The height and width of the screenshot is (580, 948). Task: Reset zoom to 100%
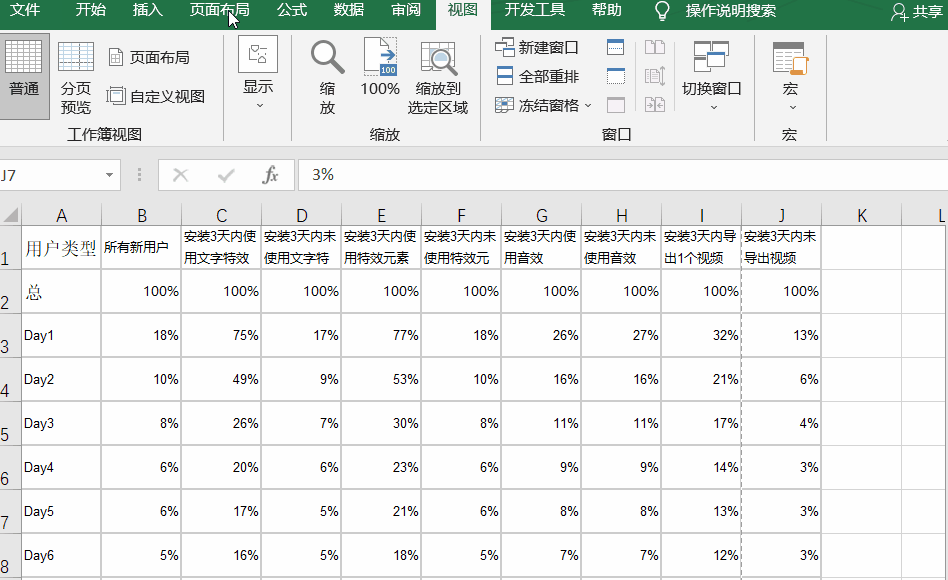pos(380,68)
